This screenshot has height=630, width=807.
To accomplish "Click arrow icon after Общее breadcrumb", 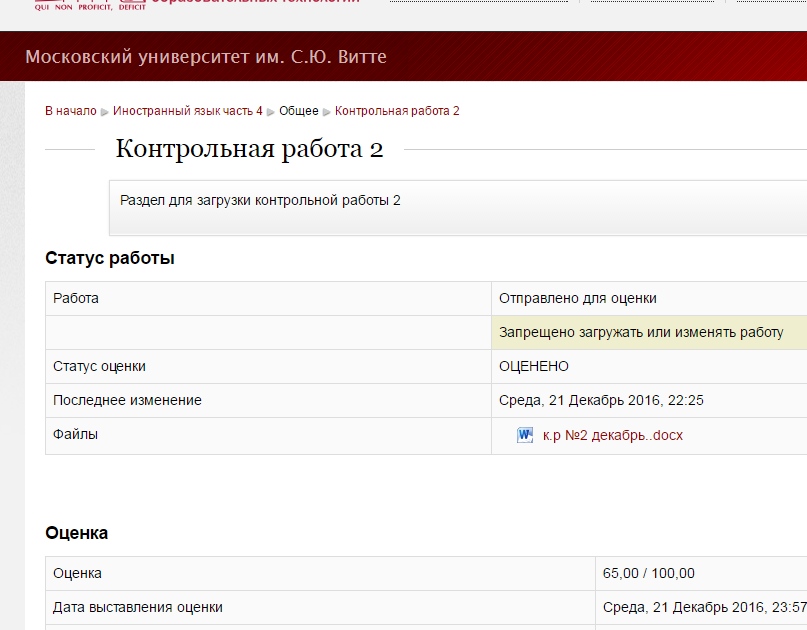I will (327, 111).
